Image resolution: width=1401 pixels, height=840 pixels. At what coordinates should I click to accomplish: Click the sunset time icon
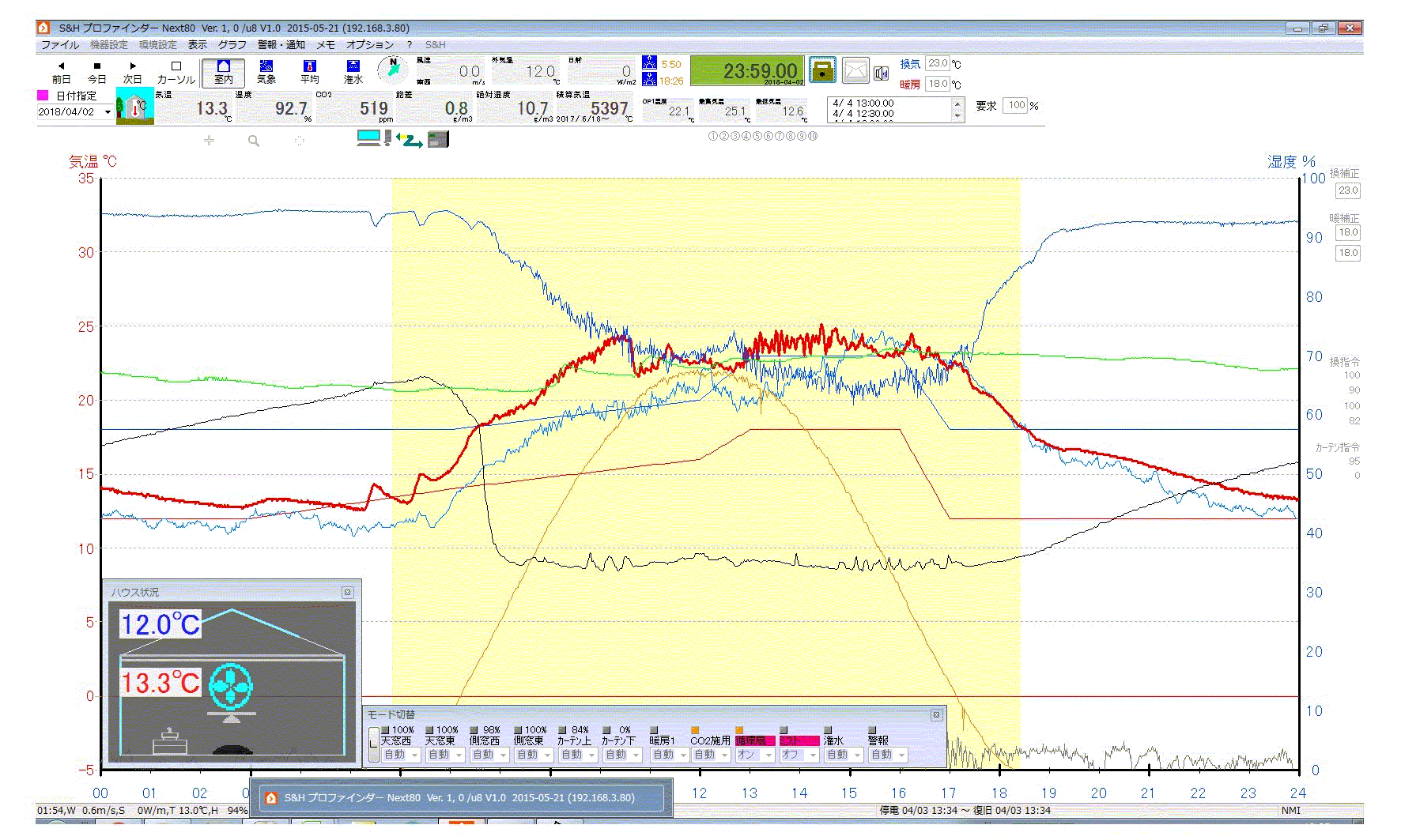(x=649, y=79)
